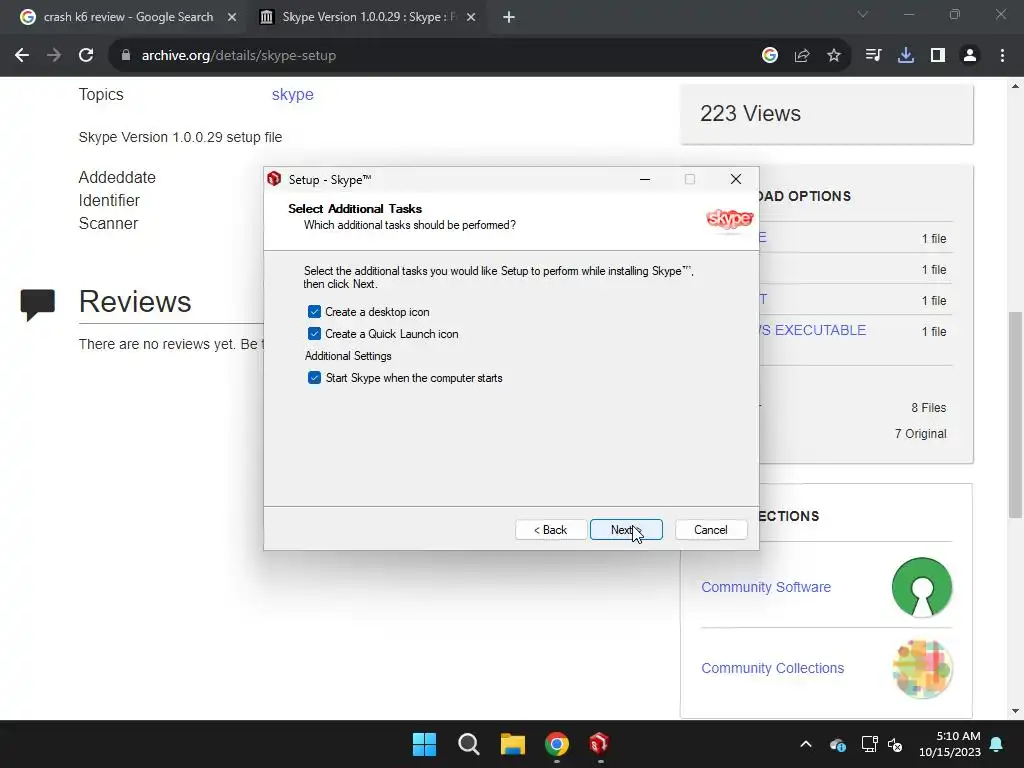Click Community Software green thumbnail
This screenshot has height=768, width=1024.
(921, 587)
